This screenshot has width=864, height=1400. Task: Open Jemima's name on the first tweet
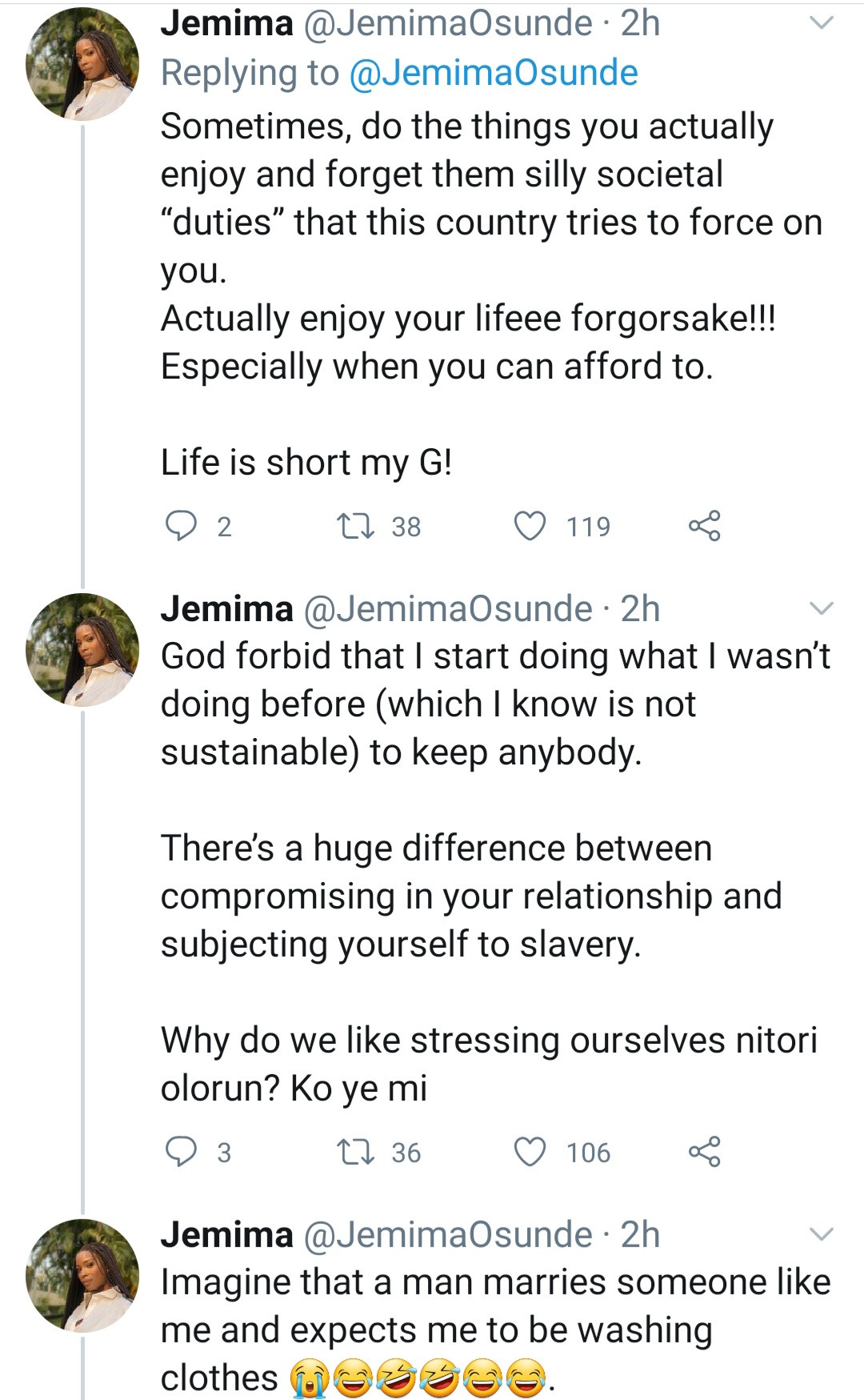point(227,24)
